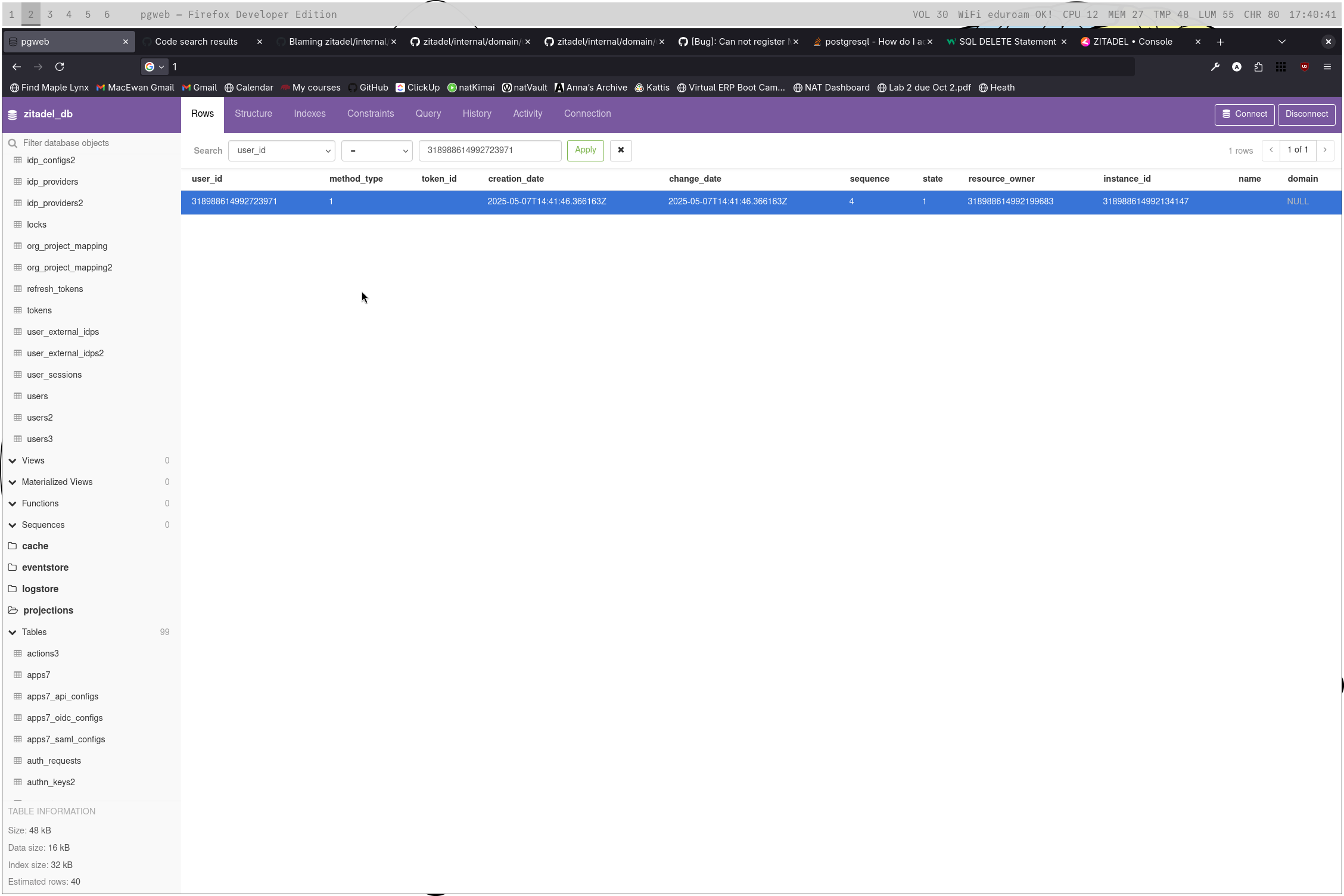
Task: Select the user_sessions table
Action: pyautogui.click(x=54, y=375)
